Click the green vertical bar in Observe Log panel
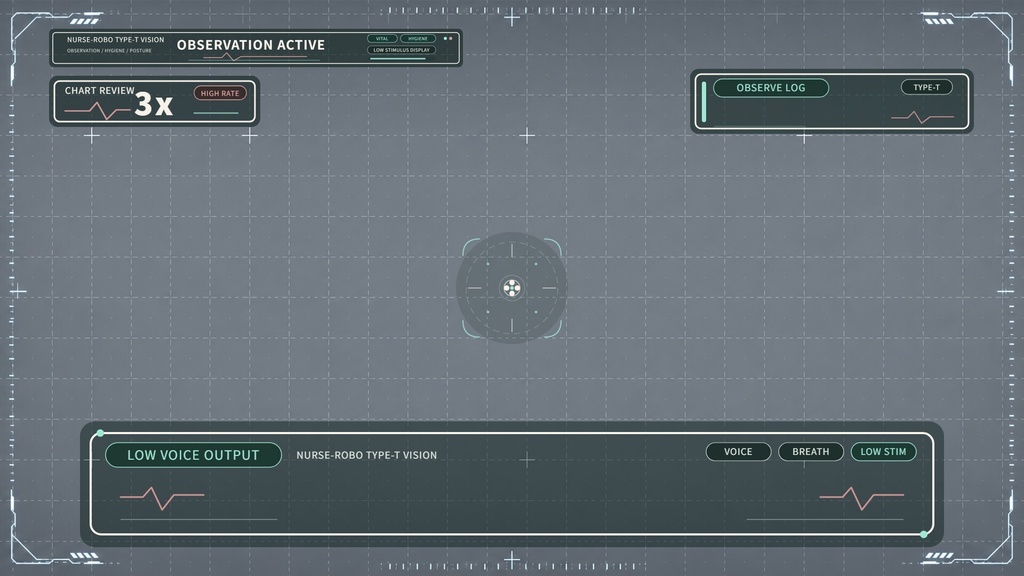This screenshot has width=1024, height=576. (703, 102)
